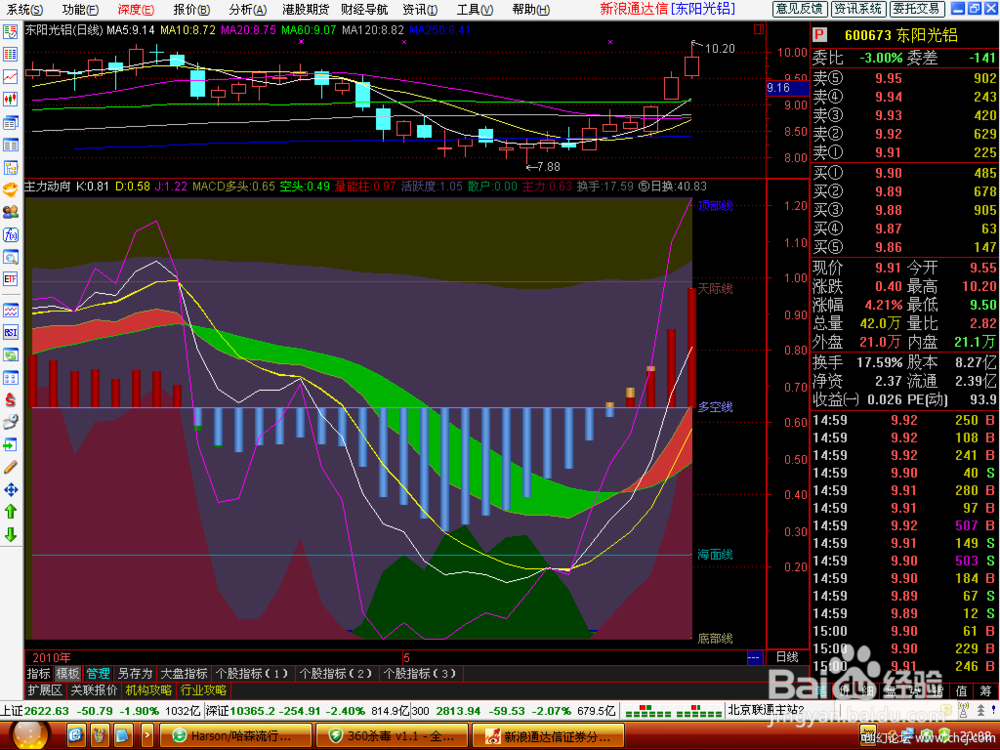The width and height of the screenshot is (1000, 750).
Task: Select the 模板 tab
Action: [67, 673]
